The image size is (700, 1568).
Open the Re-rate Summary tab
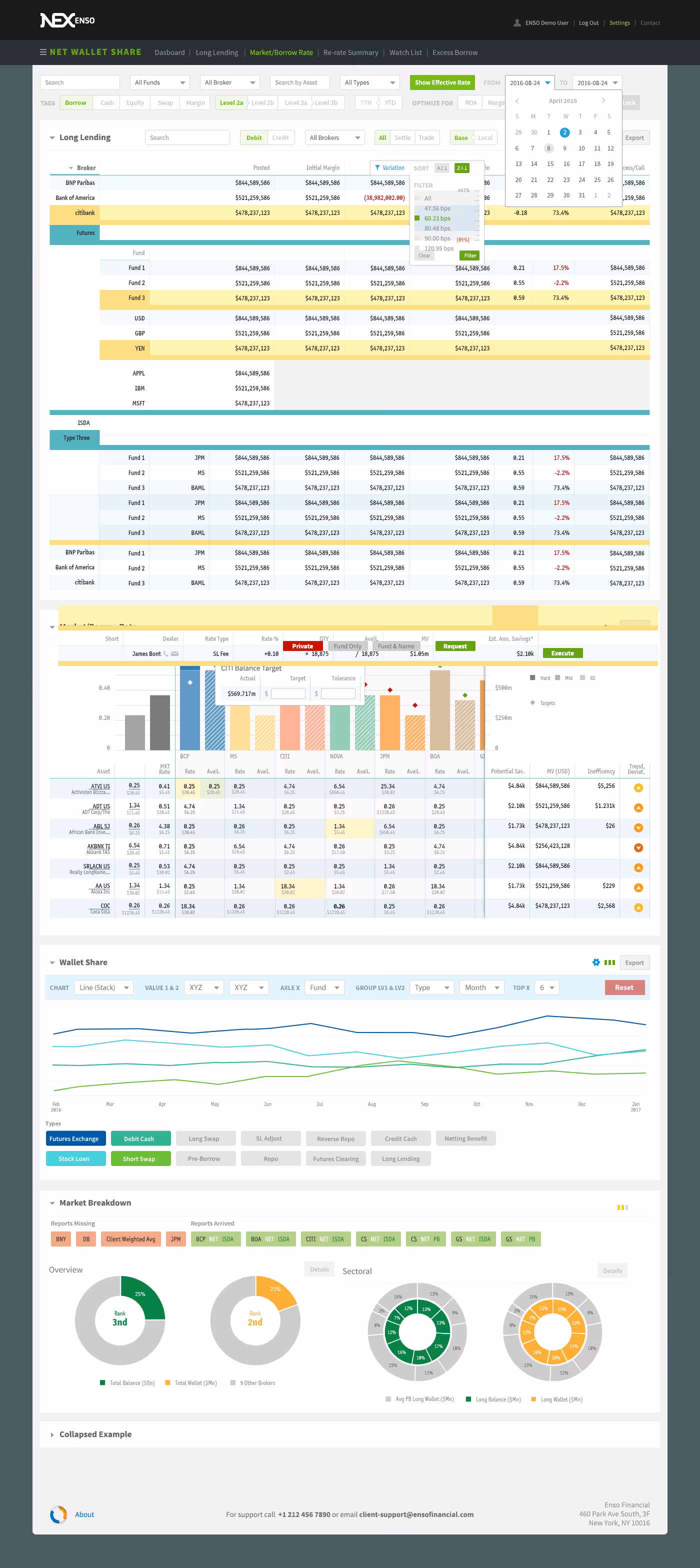tap(350, 52)
